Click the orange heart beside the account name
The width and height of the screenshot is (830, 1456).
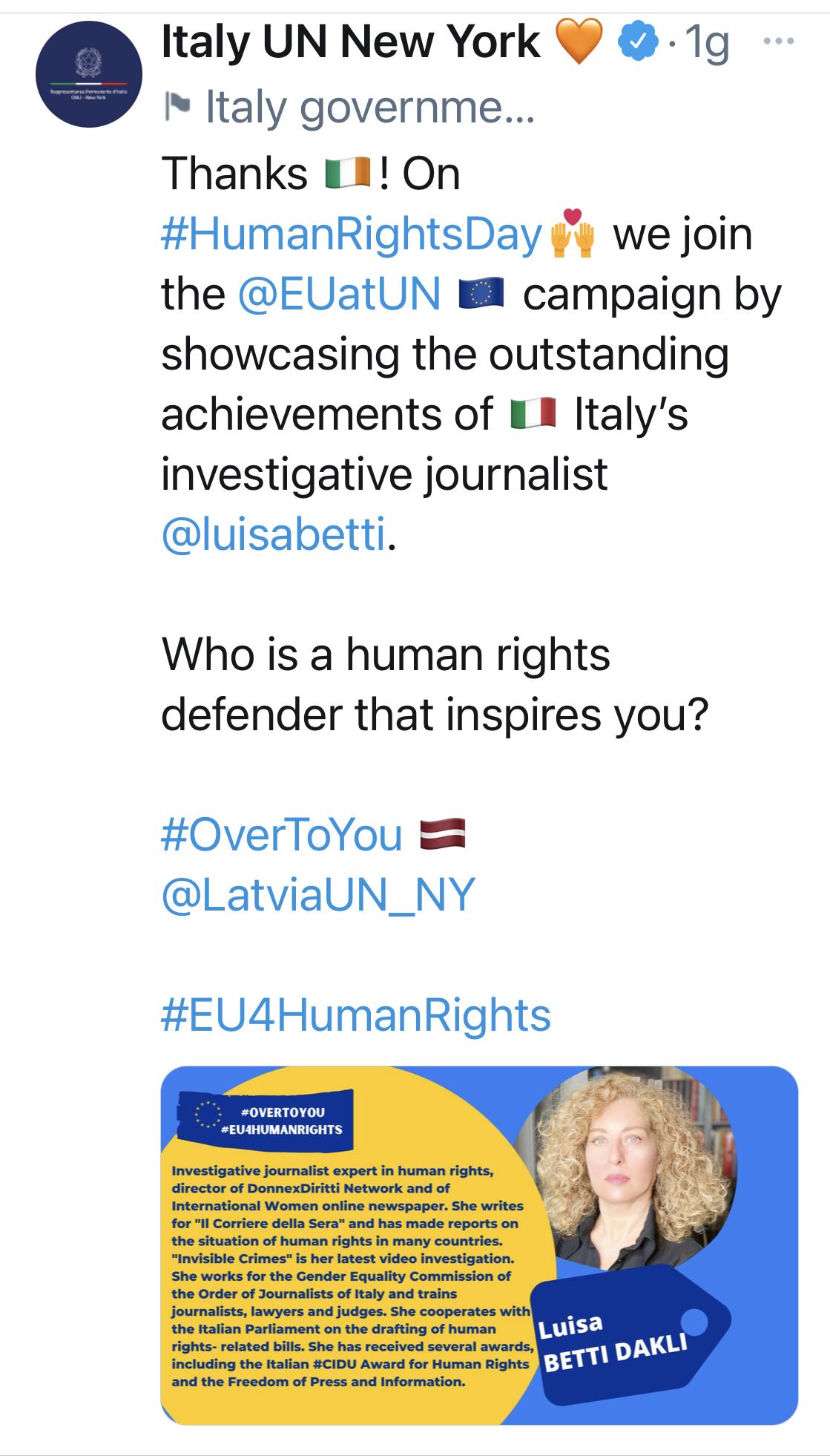[x=579, y=42]
